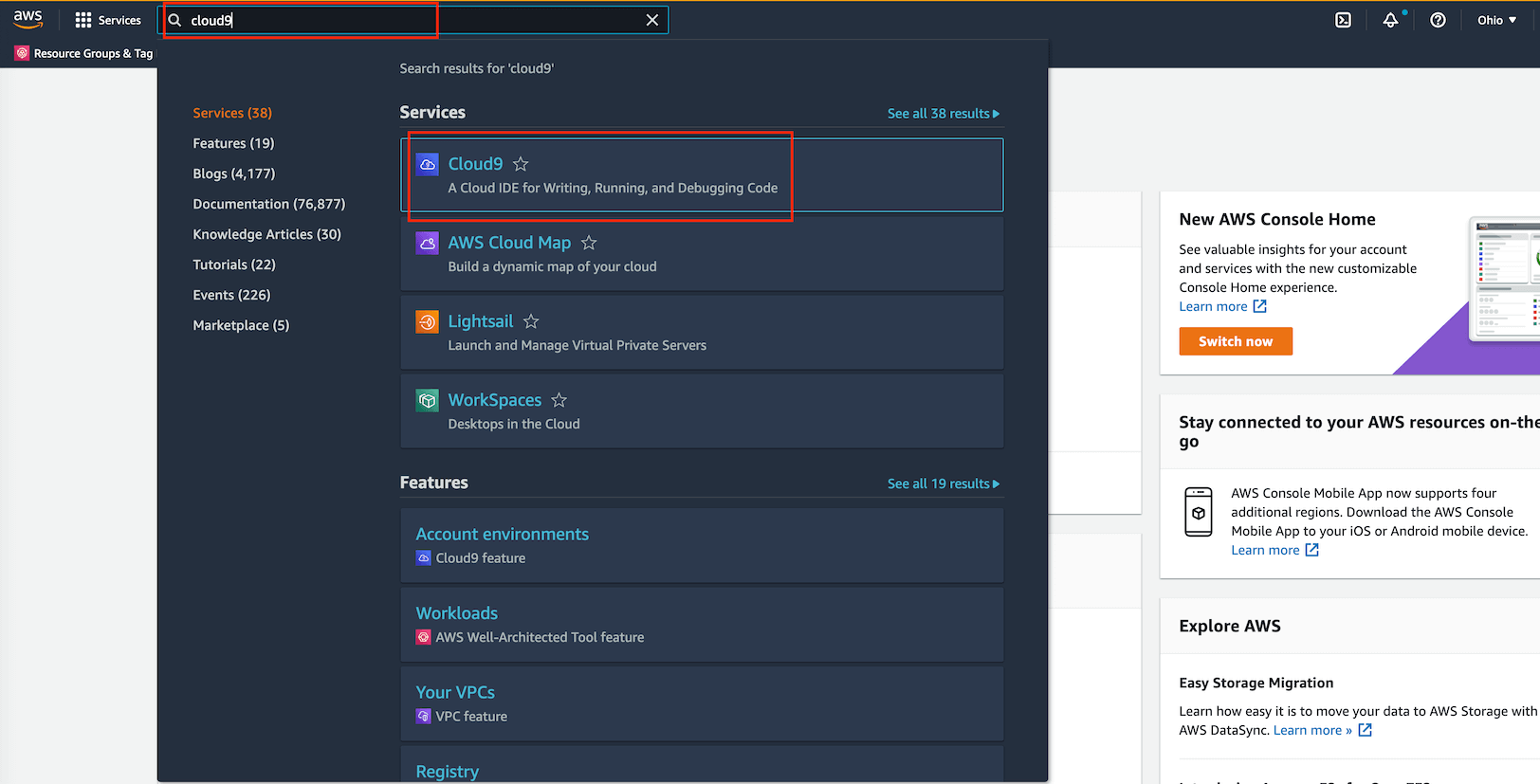Favorite Cloud9 with the star
This screenshot has height=784, width=1540.
pyautogui.click(x=521, y=164)
